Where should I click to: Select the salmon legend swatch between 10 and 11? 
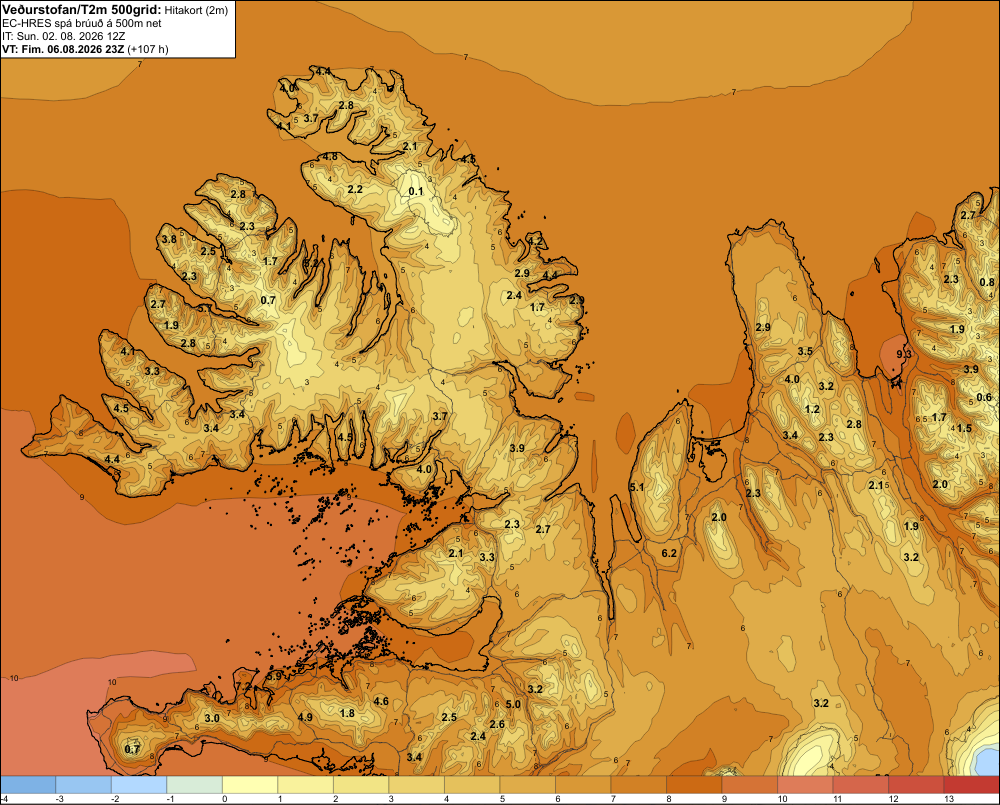click(x=805, y=785)
